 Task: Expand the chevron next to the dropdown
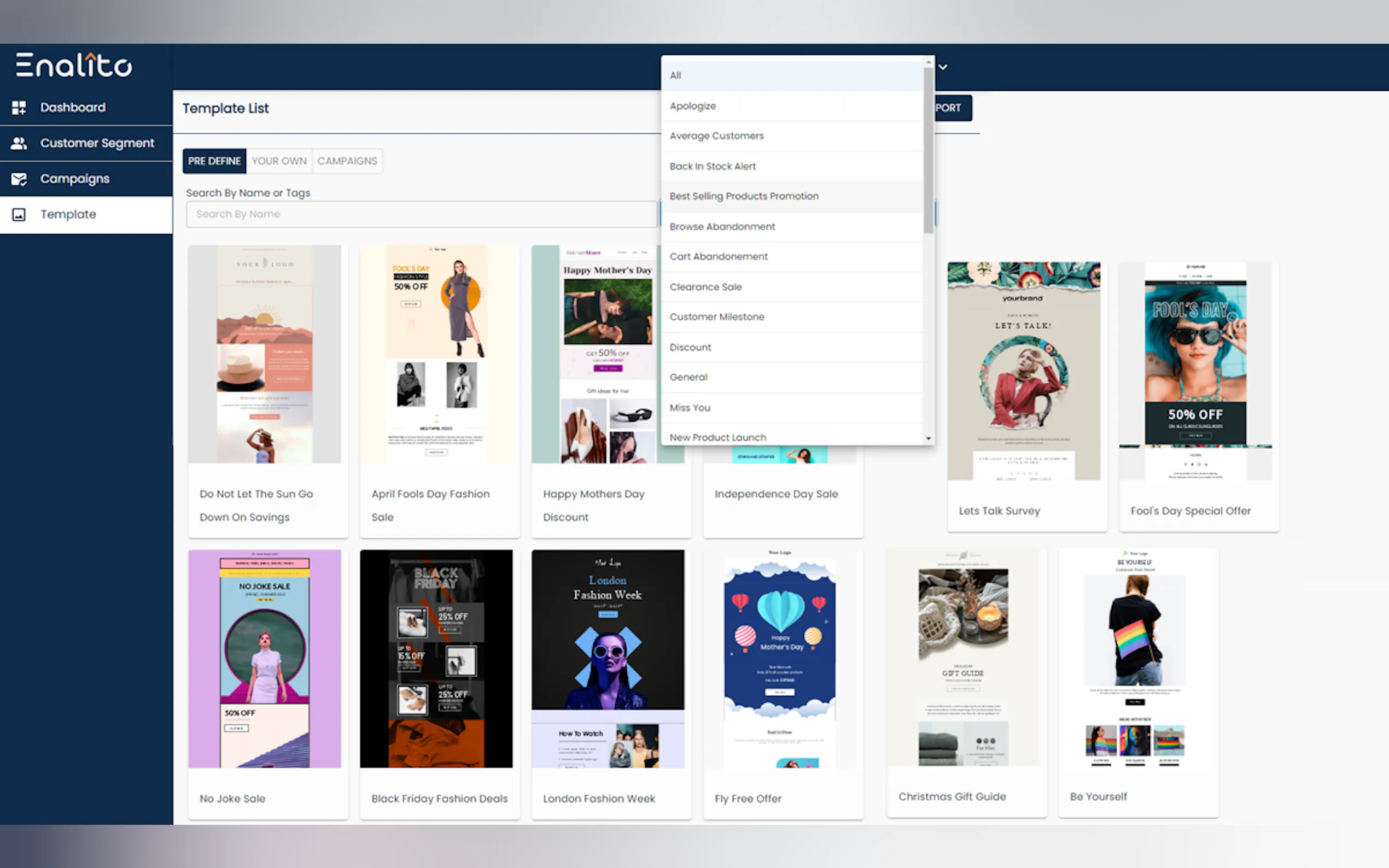click(943, 67)
